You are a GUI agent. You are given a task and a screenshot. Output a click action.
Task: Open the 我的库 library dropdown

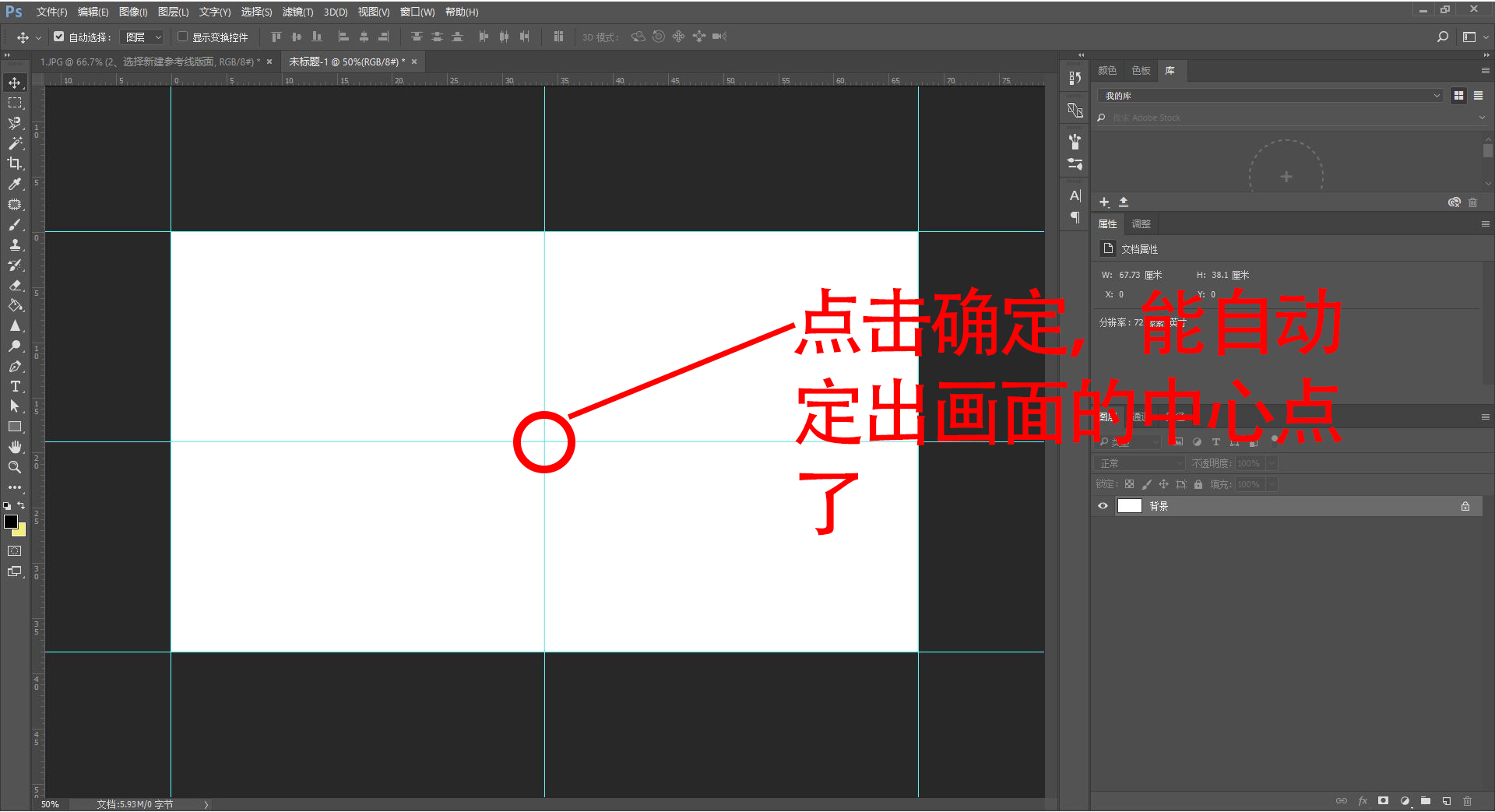(1271, 96)
